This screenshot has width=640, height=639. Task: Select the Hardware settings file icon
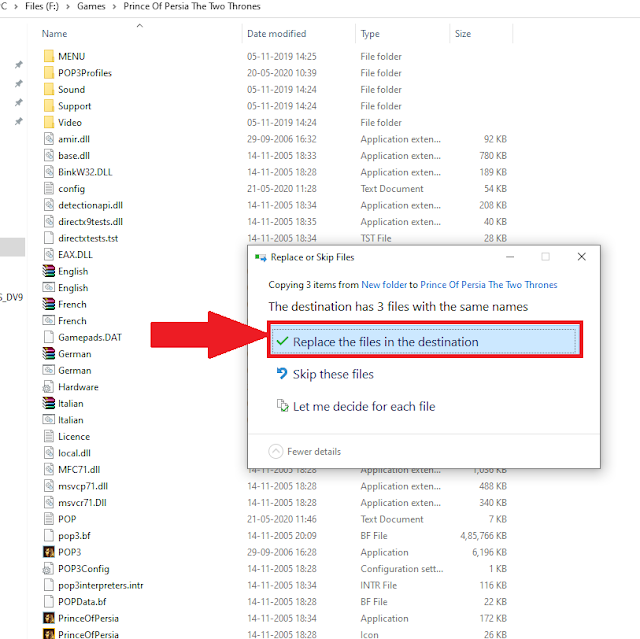point(49,387)
